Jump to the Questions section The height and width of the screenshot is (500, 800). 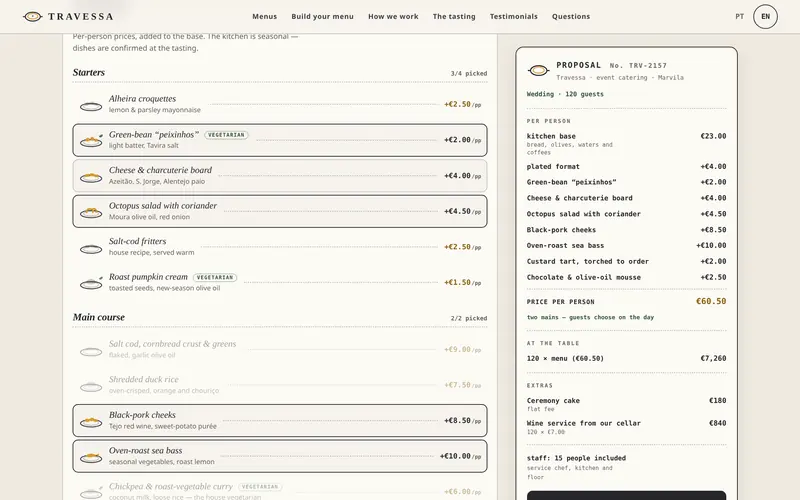tap(571, 16)
